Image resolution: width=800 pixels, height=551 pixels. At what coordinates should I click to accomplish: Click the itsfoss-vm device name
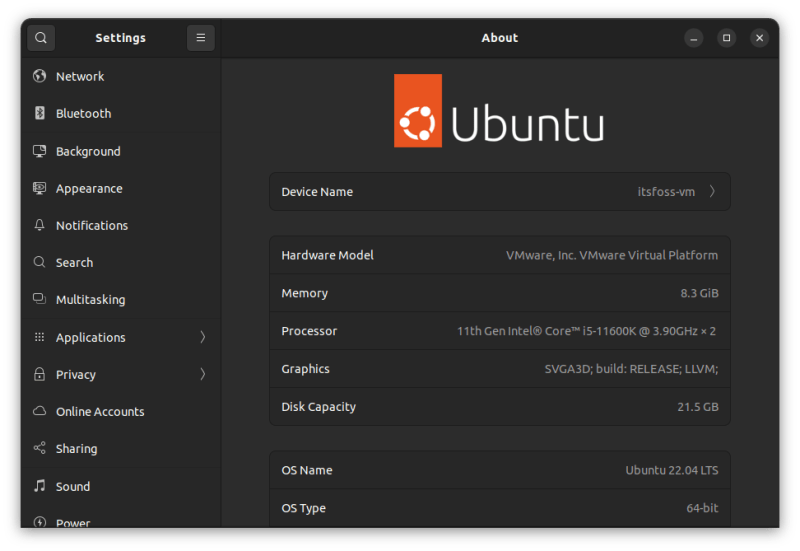666,192
